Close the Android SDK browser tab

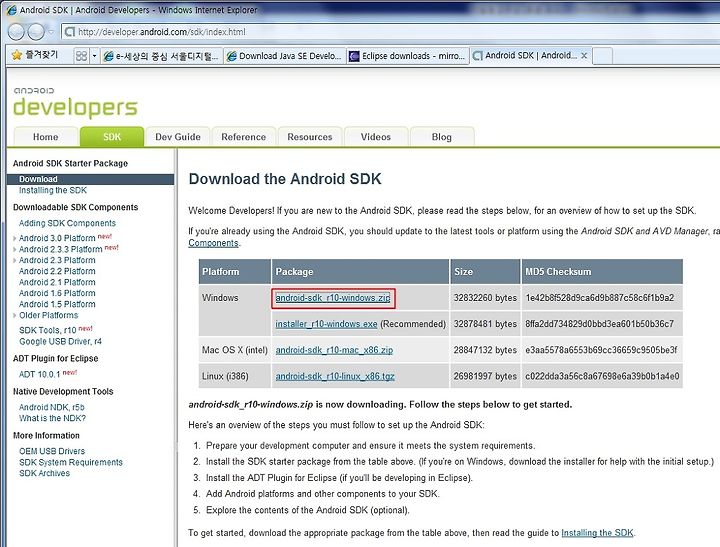[584, 56]
